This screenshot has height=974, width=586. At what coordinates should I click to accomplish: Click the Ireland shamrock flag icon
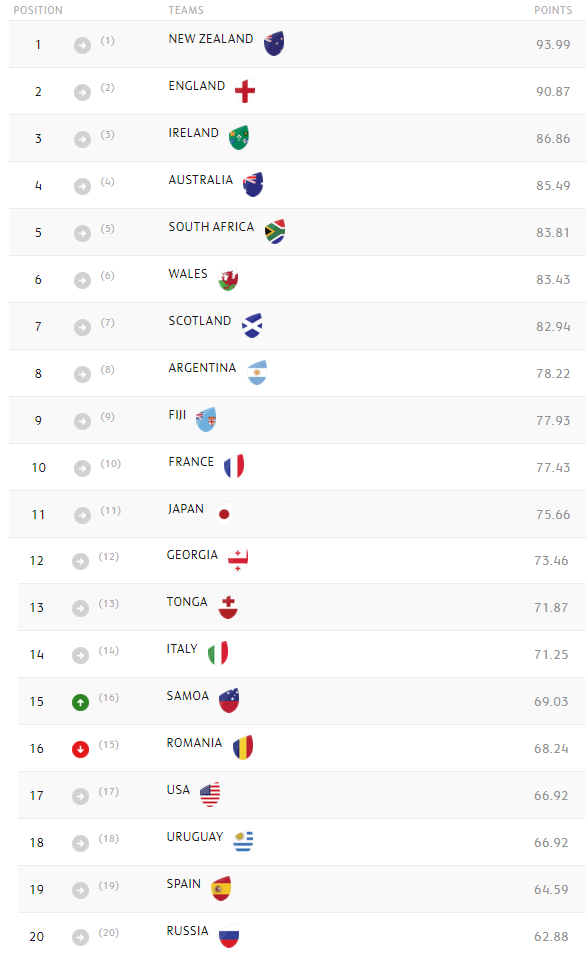(239, 138)
